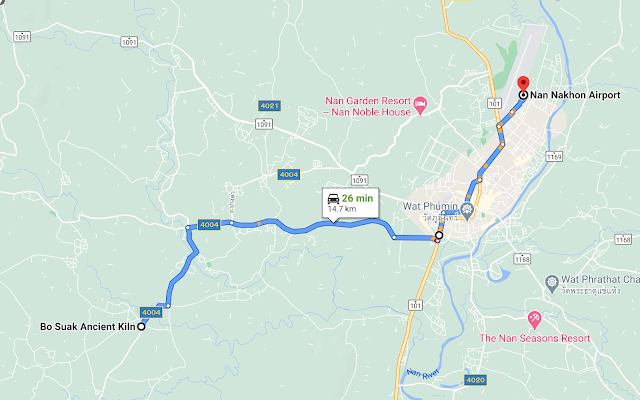Click the car icon in route popup

point(333,199)
